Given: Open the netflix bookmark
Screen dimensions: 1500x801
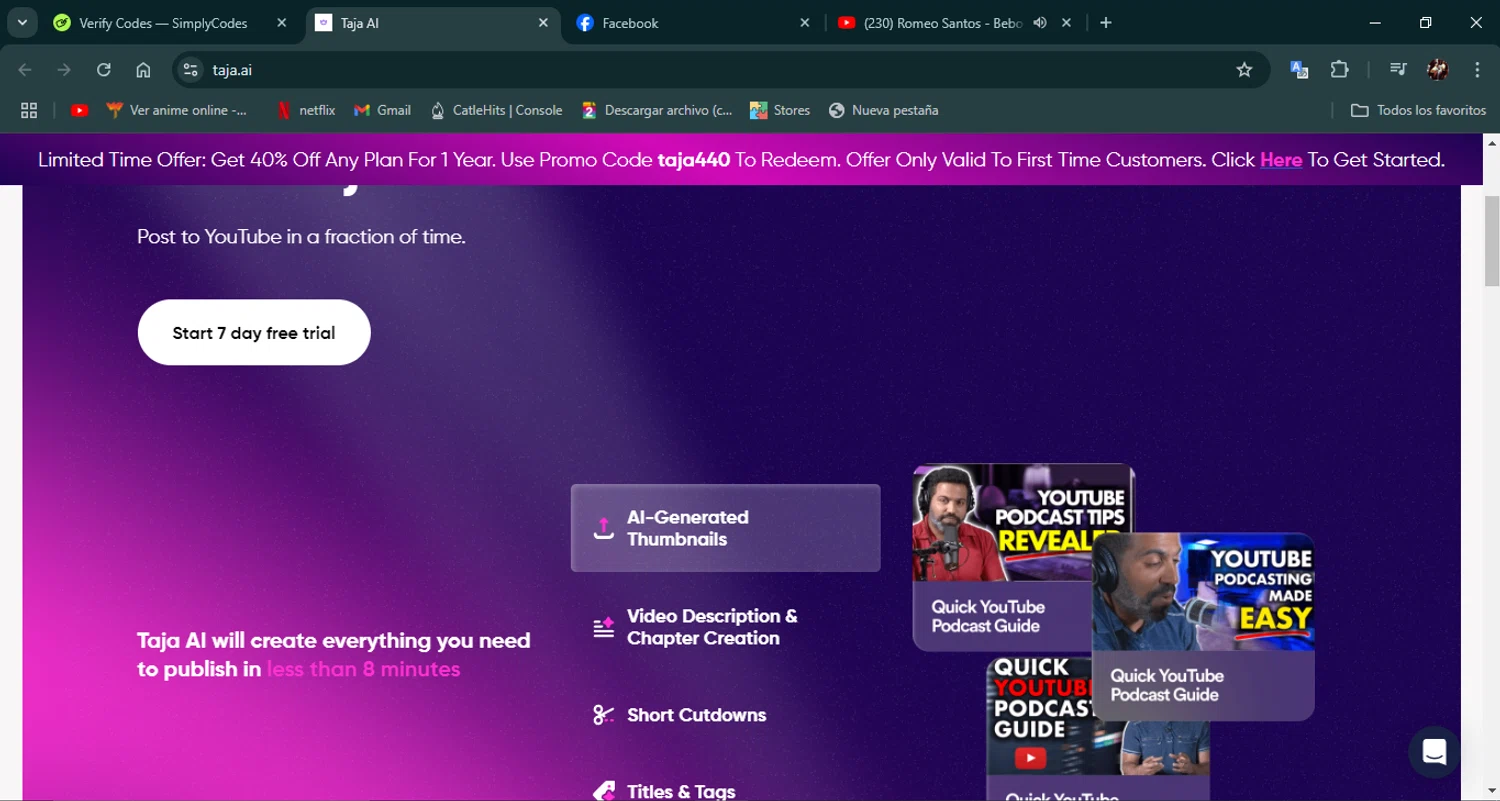Looking at the screenshot, I should point(305,110).
